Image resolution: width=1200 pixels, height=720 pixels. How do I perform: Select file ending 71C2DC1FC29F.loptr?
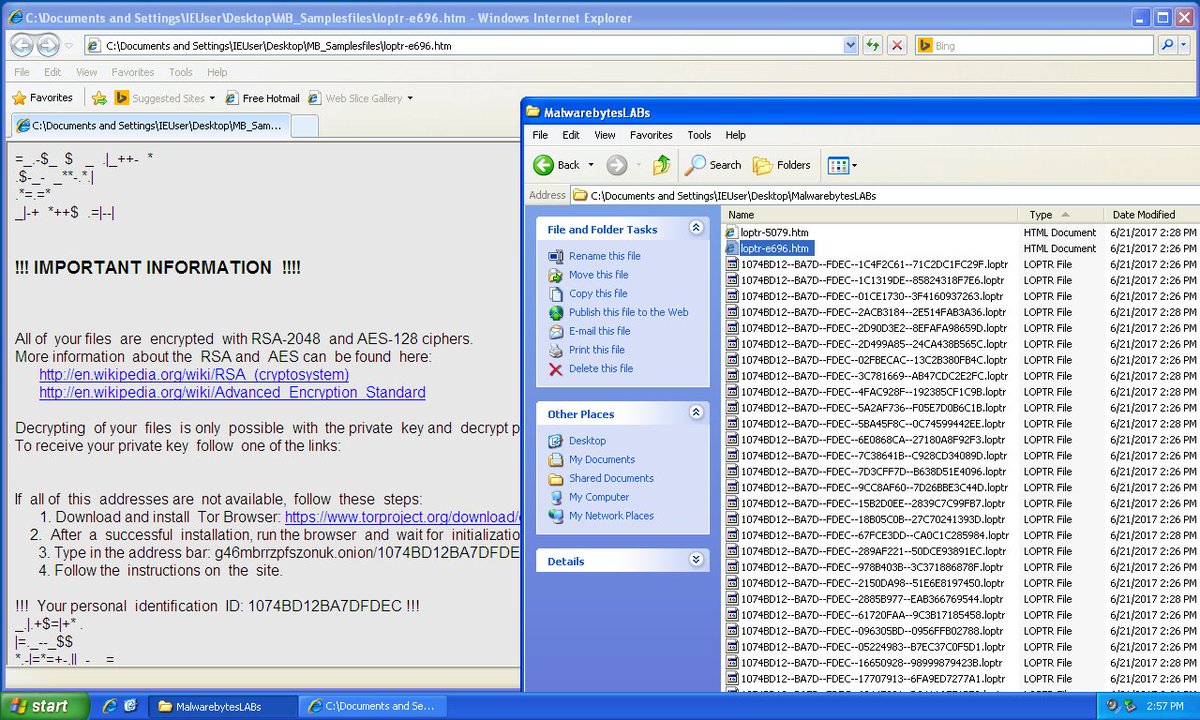pyautogui.click(x=874, y=264)
